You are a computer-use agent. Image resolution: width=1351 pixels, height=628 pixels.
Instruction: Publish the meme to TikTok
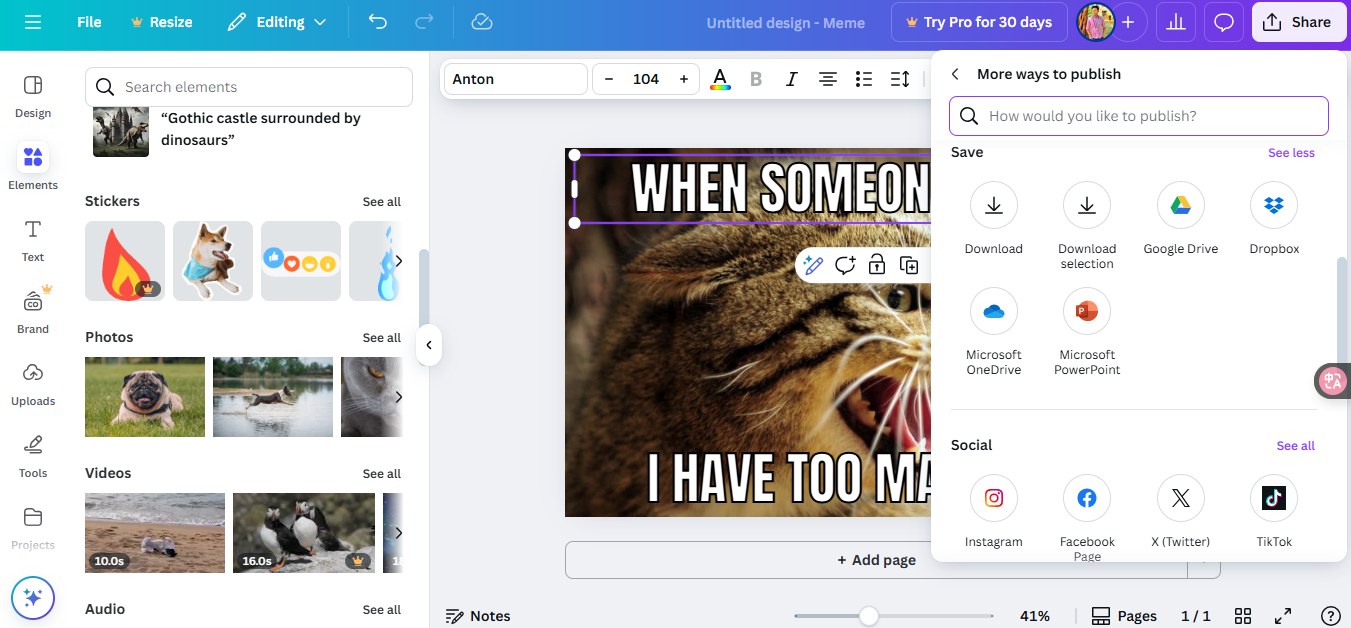[1273, 497]
